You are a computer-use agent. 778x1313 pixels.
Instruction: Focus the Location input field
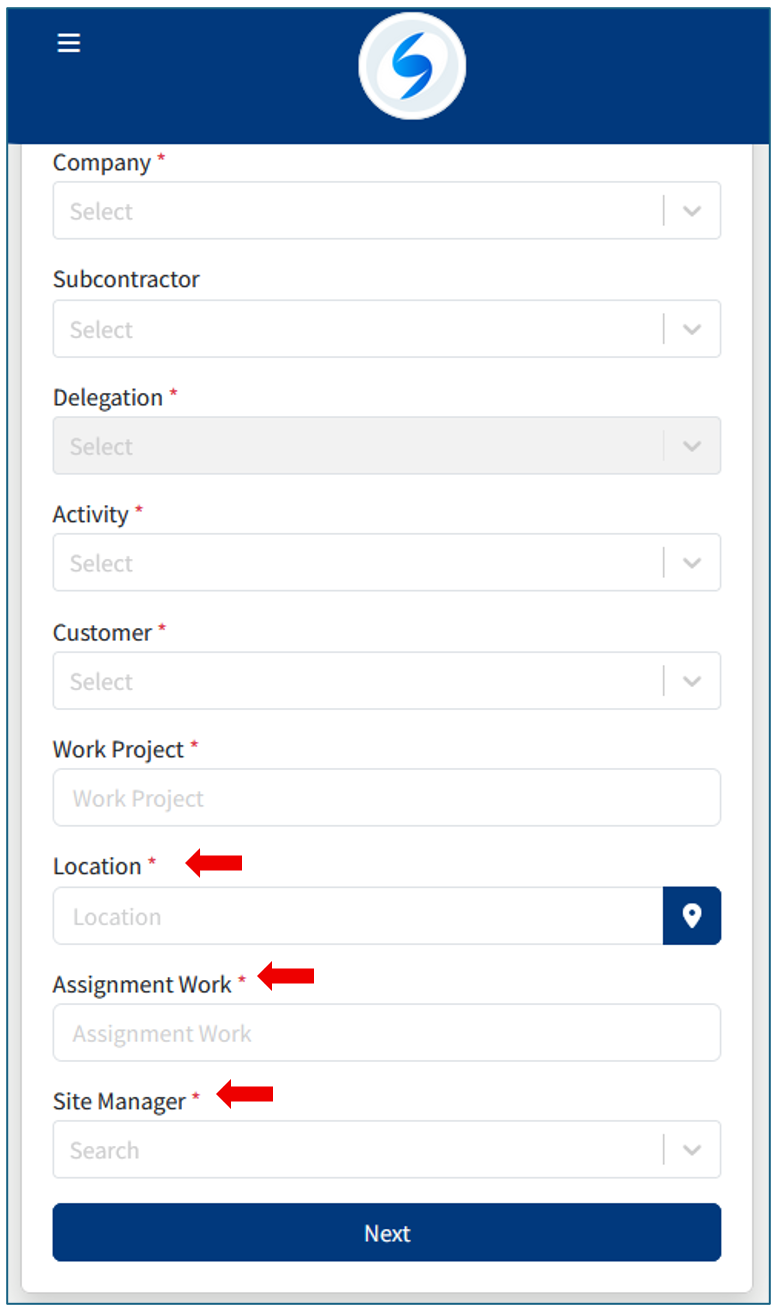click(x=357, y=916)
